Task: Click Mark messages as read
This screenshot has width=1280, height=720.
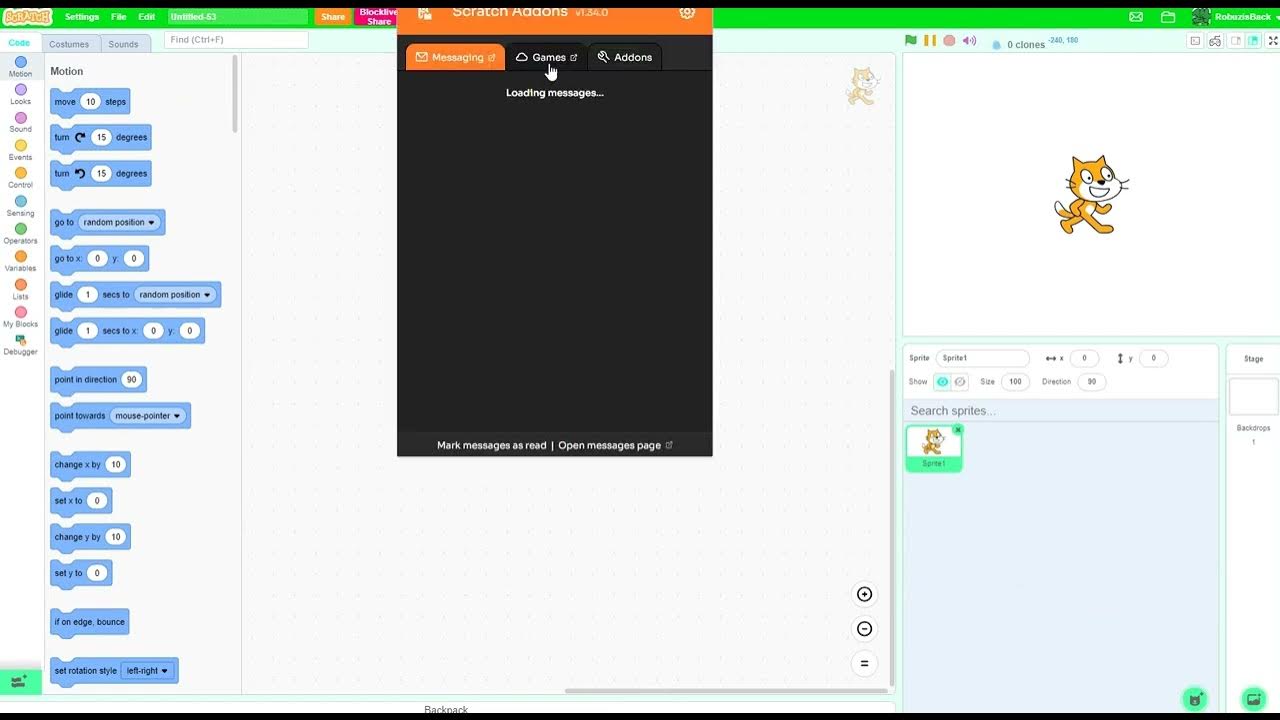Action: [x=492, y=445]
